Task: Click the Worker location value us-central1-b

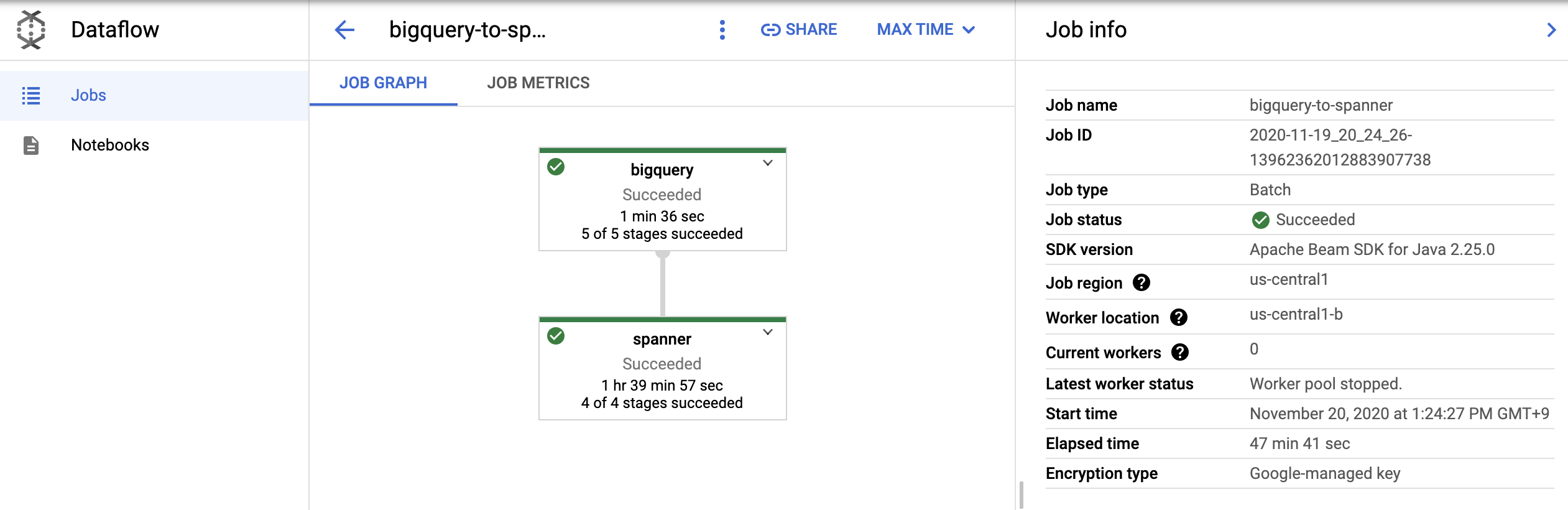Action: 1296,314
